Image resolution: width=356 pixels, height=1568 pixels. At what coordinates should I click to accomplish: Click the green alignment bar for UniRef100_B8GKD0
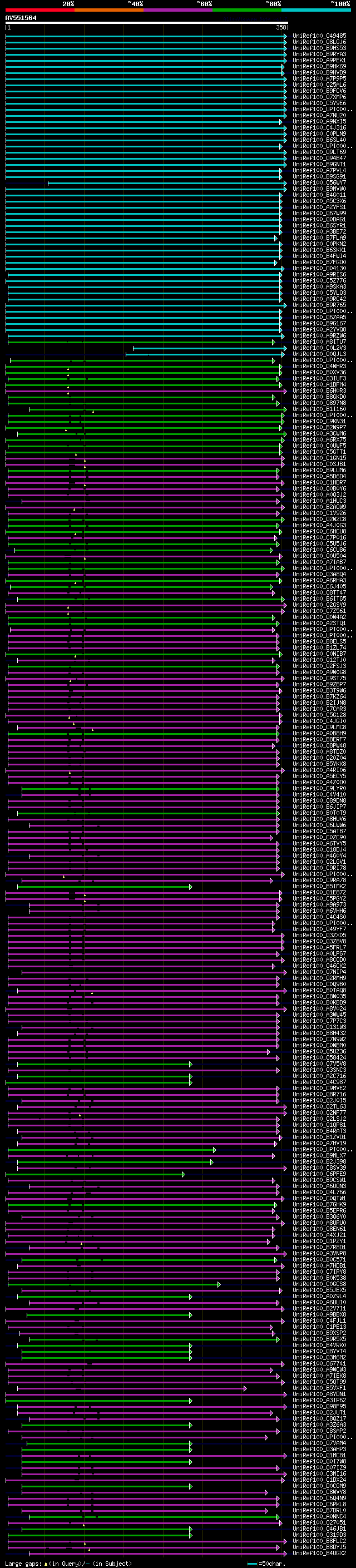click(141, 397)
